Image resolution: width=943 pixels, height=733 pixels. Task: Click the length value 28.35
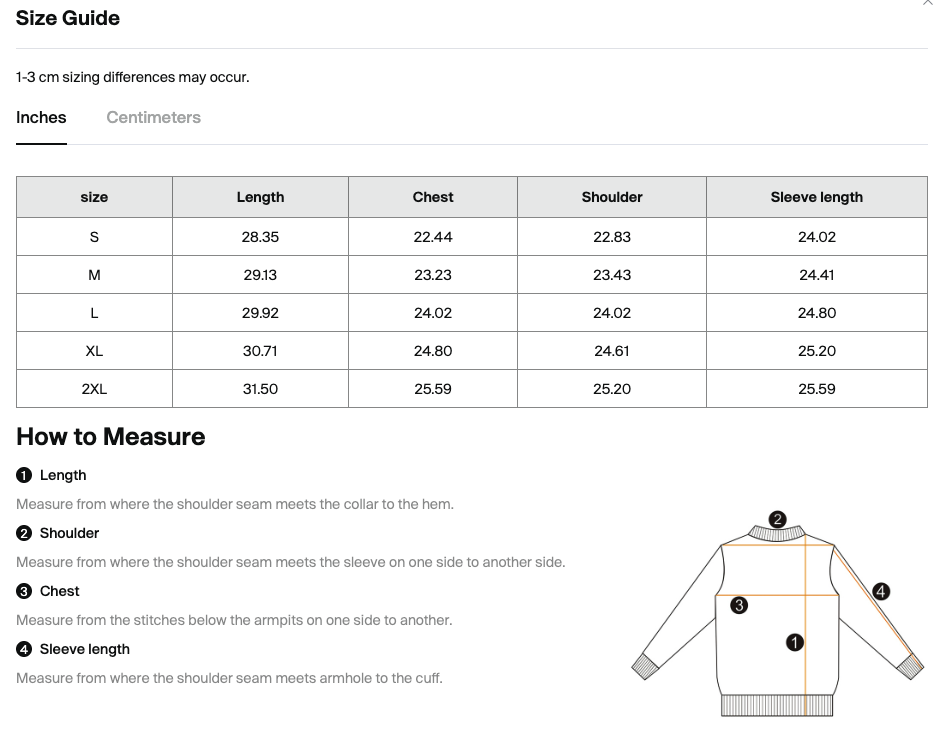(260, 237)
